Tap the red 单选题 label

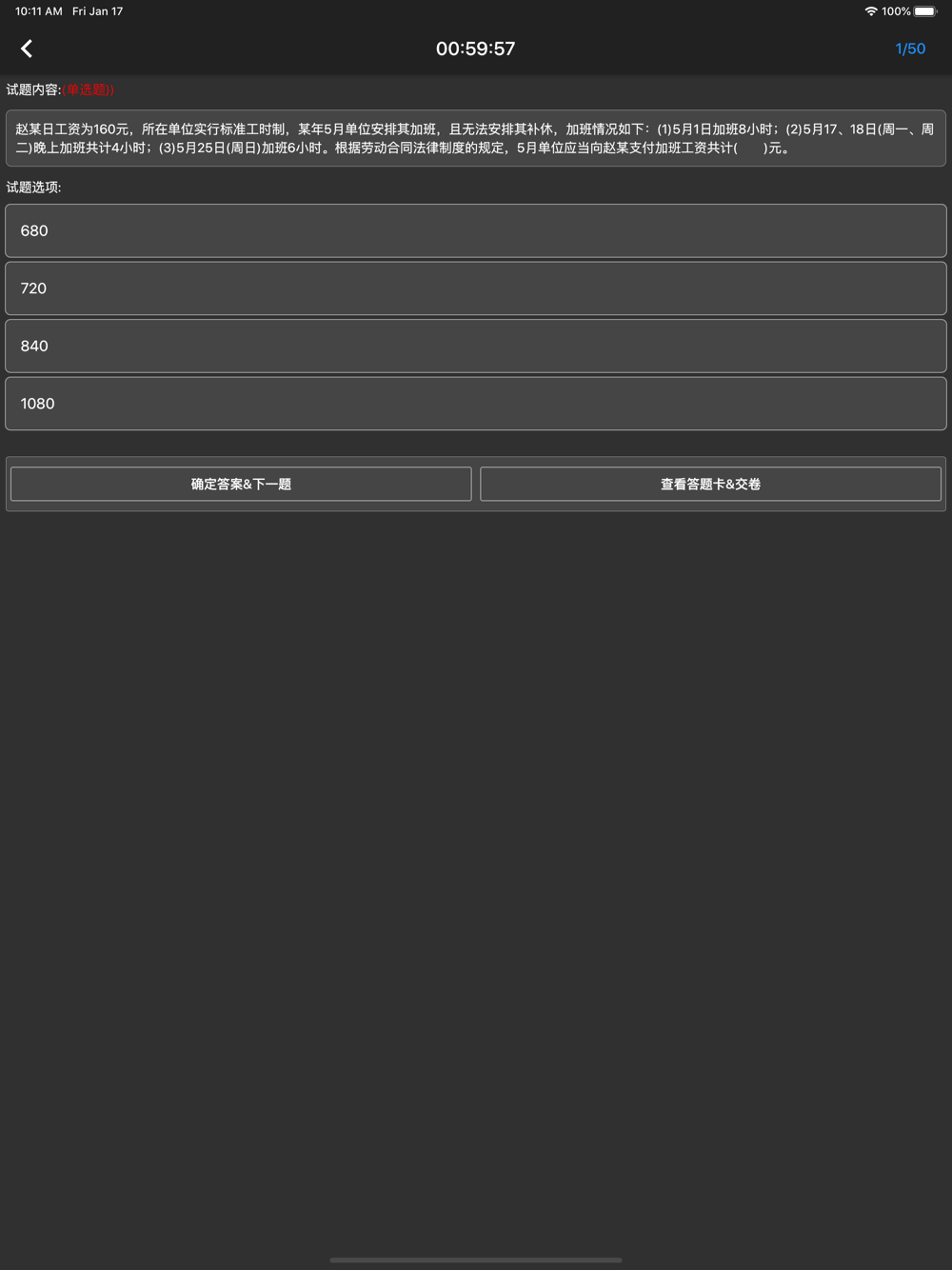[x=89, y=89]
